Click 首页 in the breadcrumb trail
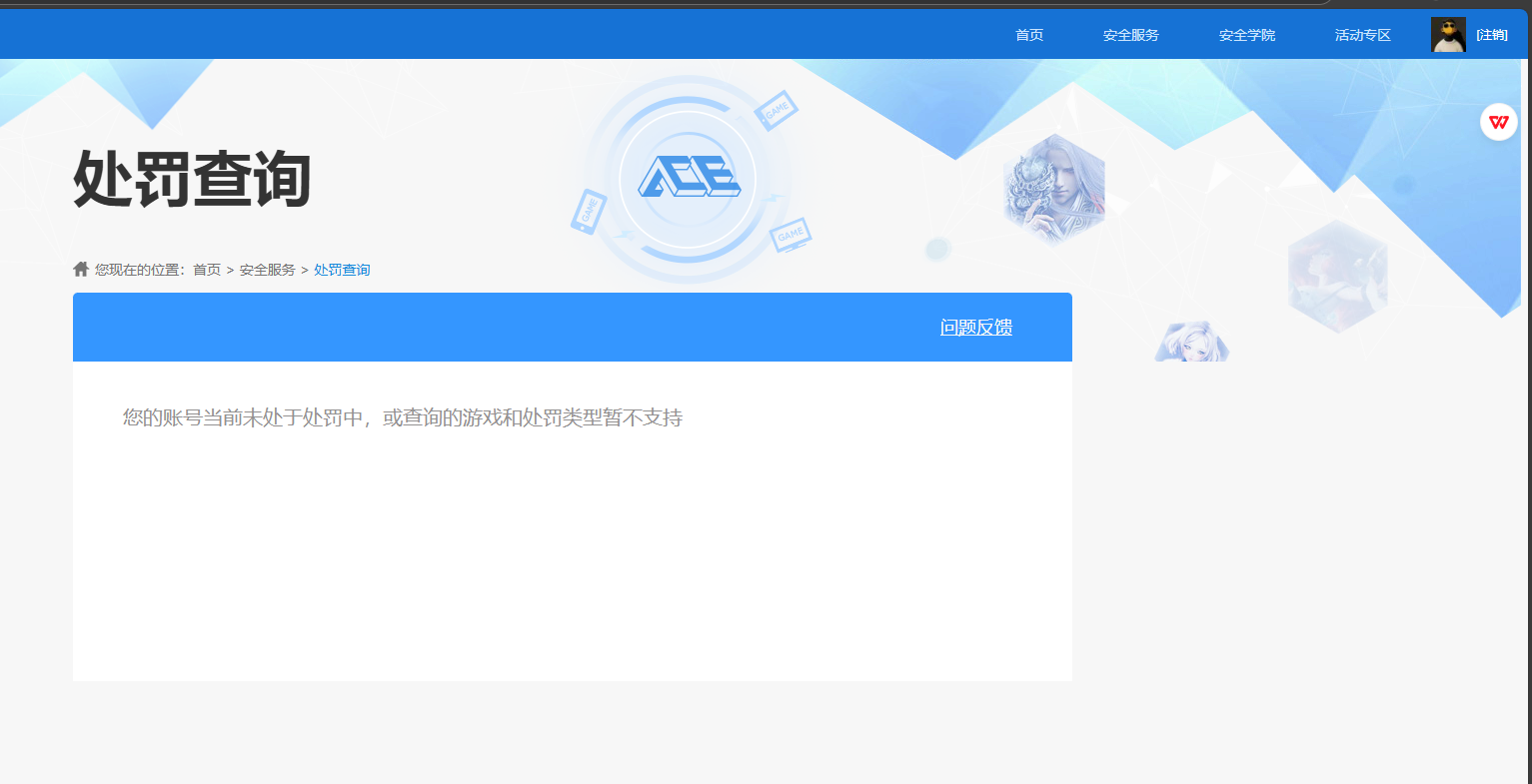1532x784 pixels. click(x=208, y=269)
